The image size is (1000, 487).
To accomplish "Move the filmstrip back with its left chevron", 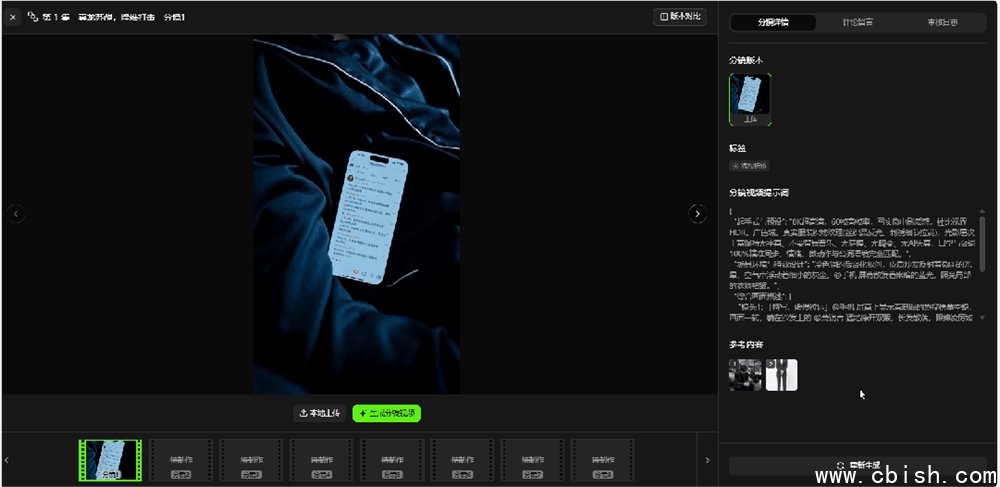I will (7, 460).
